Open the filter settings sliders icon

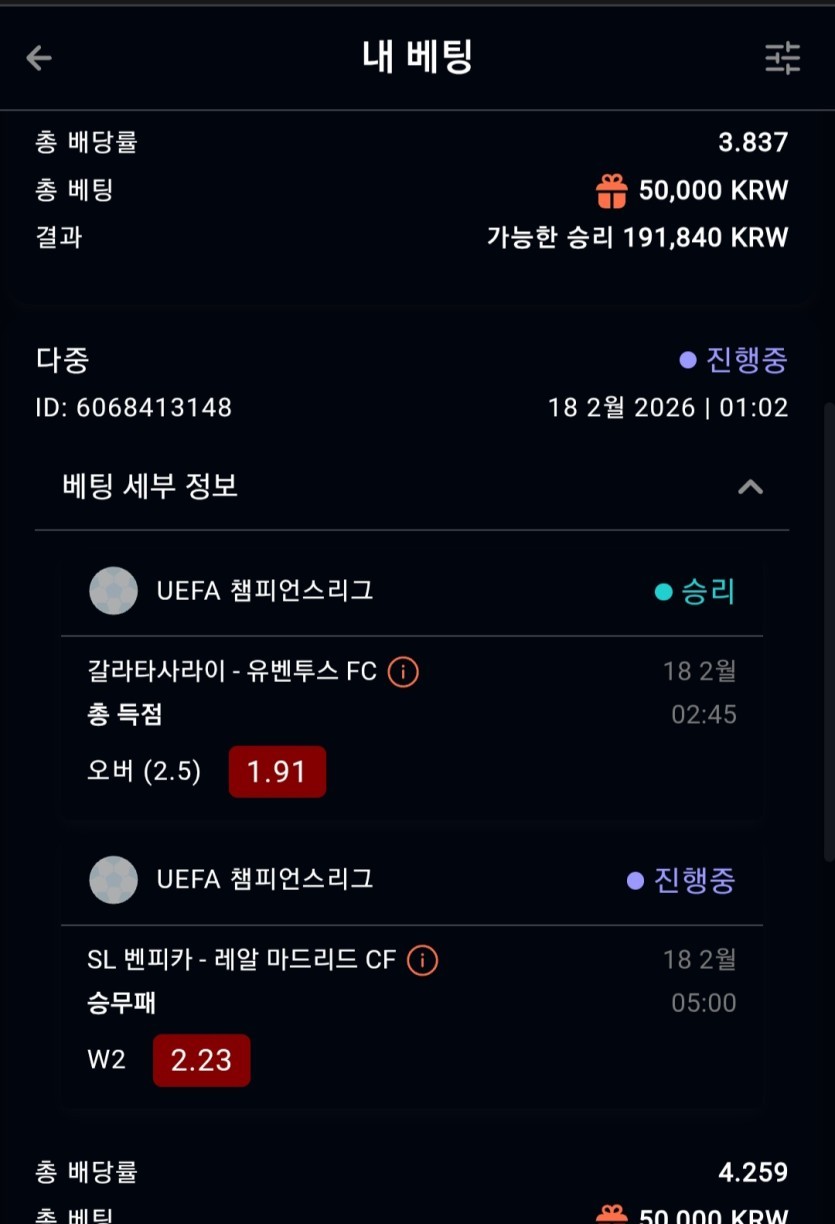coord(782,58)
